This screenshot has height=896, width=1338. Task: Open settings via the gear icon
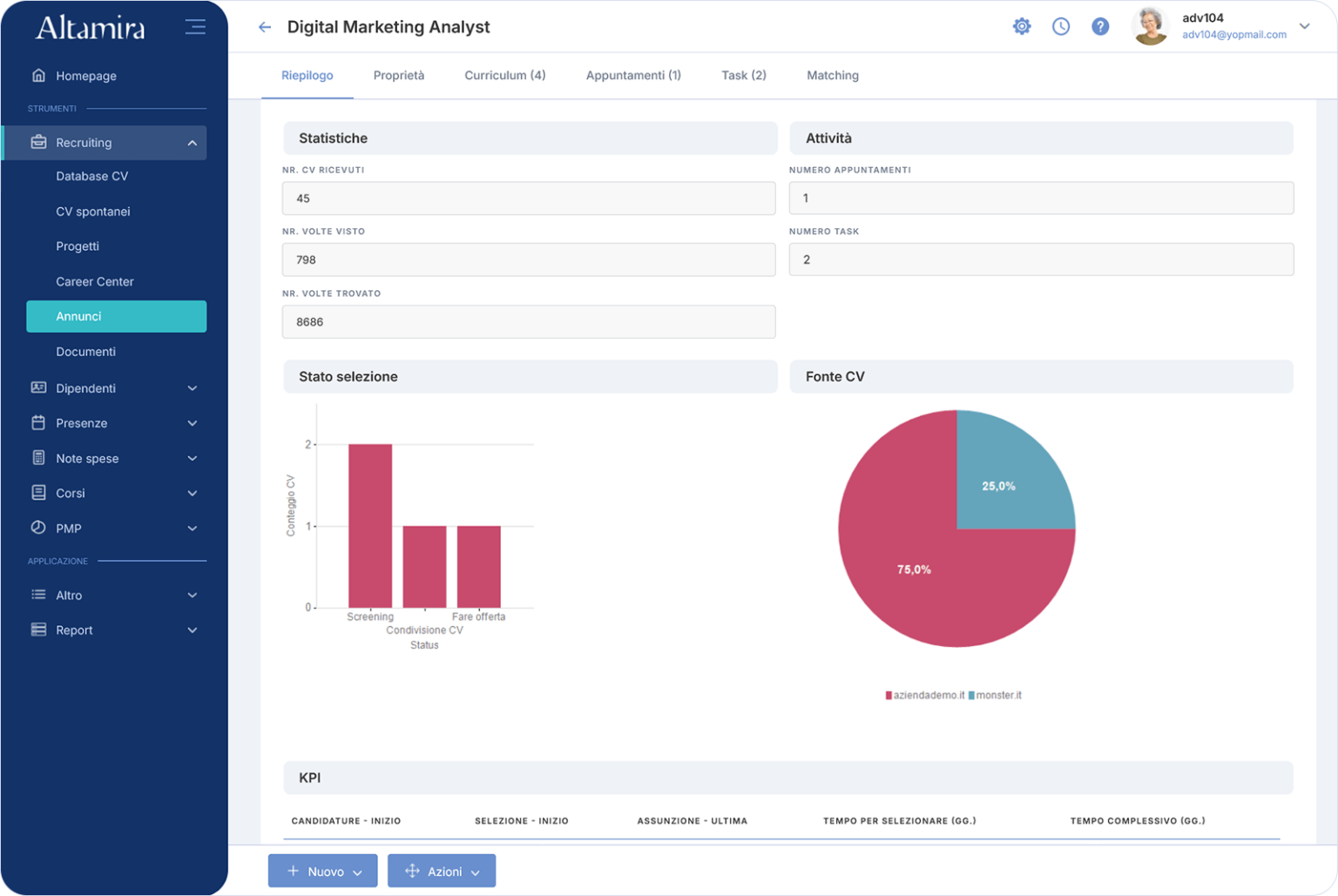tap(1022, 26)
